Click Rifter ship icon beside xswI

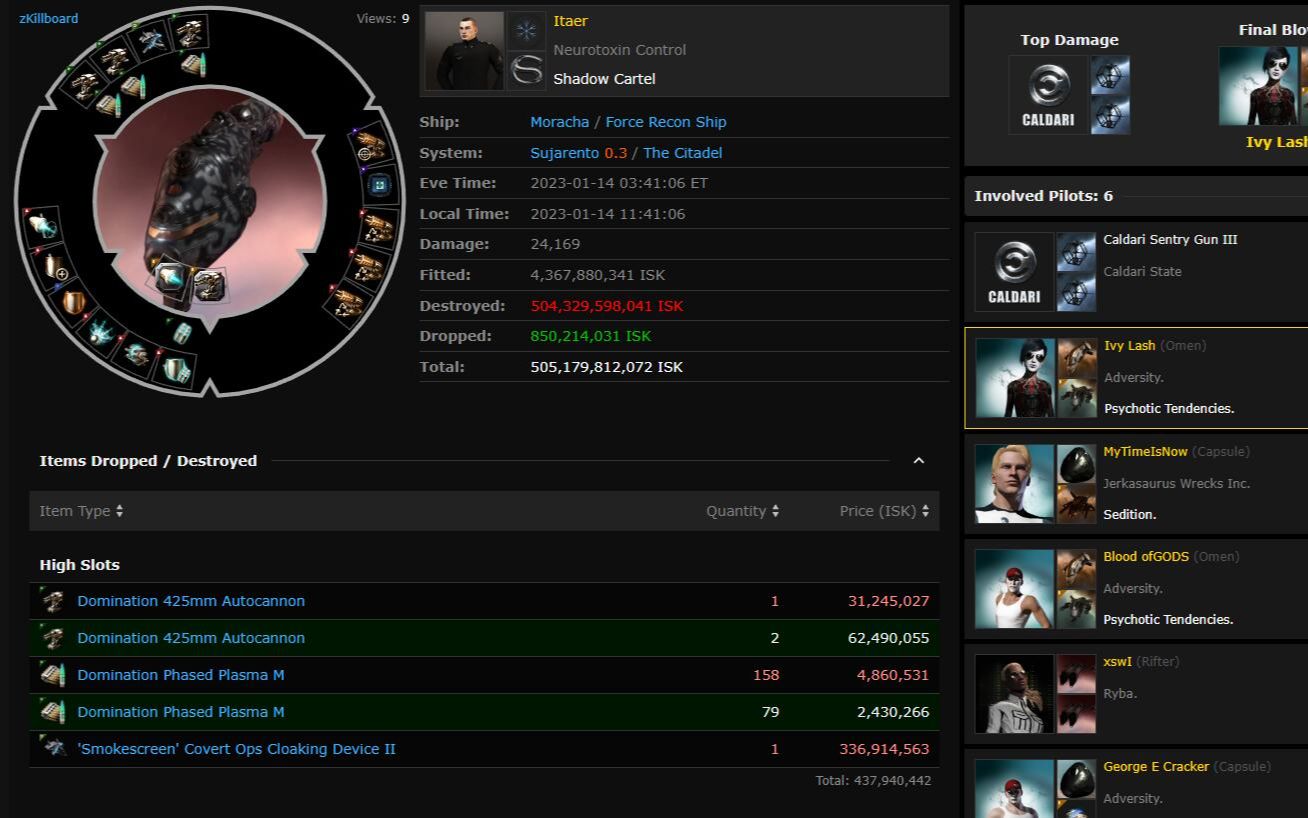pos(1077,674)
